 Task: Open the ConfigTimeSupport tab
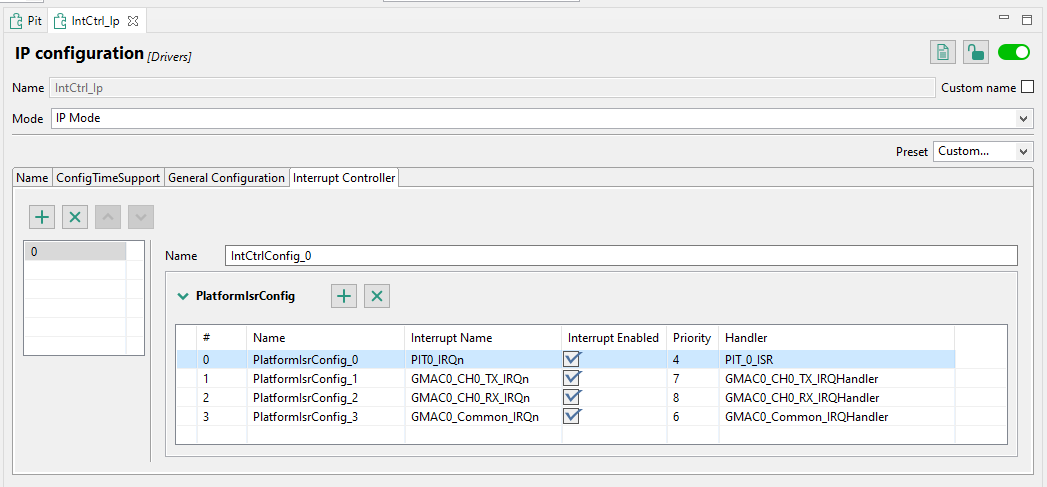click(x=108, y=178)
